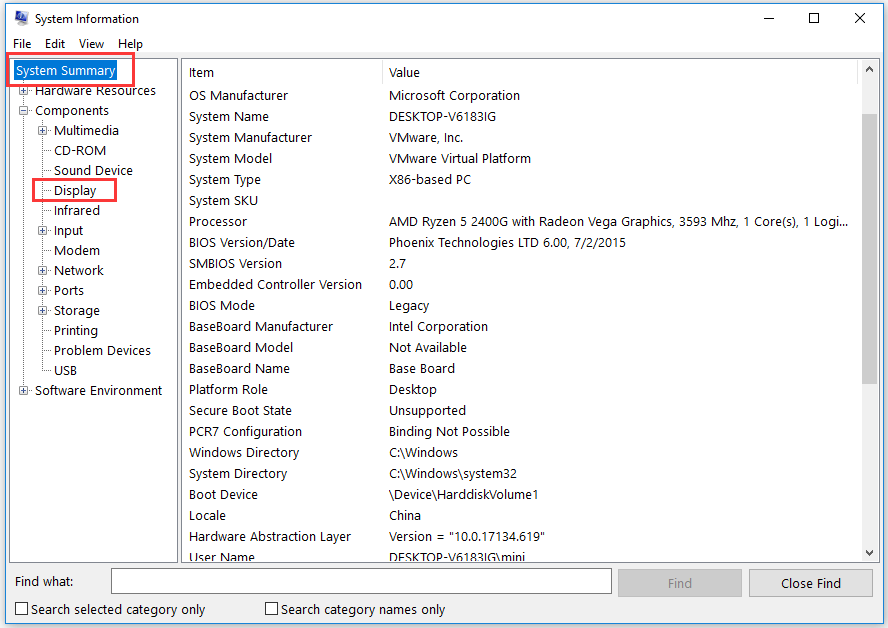
Task: Expand the Network tree node
Action: [43, 271]
